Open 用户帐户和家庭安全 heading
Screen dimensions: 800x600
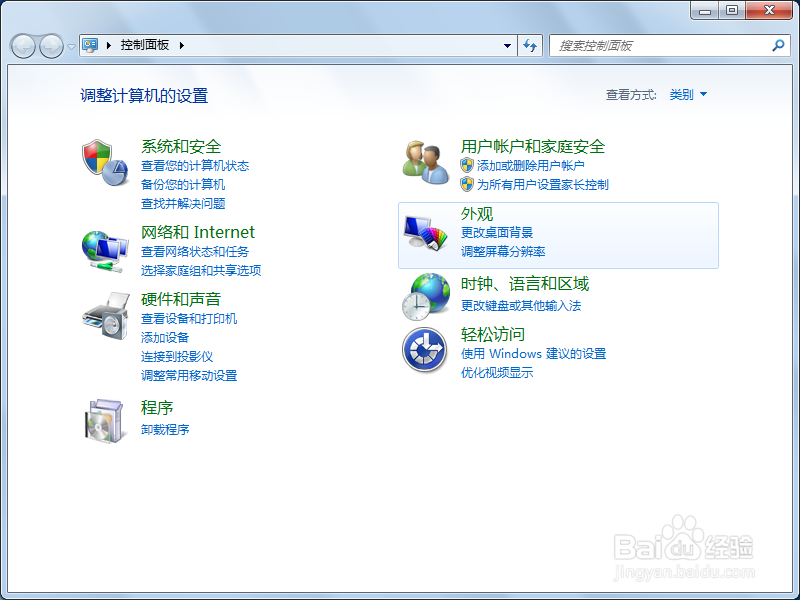[x=533, y=146]
